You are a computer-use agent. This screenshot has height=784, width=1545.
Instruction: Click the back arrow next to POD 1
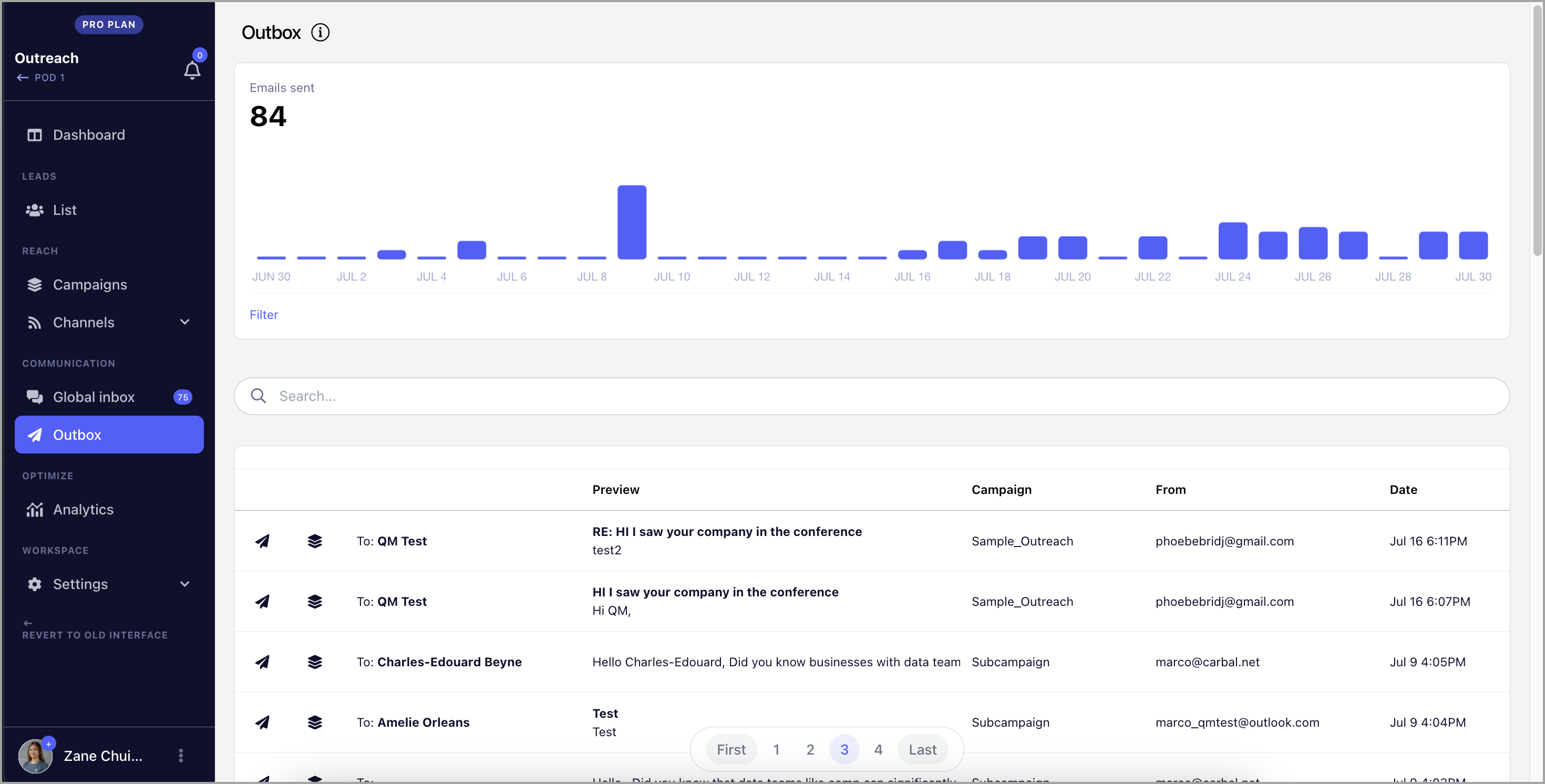pyautogui.click(x=23, y=77)
